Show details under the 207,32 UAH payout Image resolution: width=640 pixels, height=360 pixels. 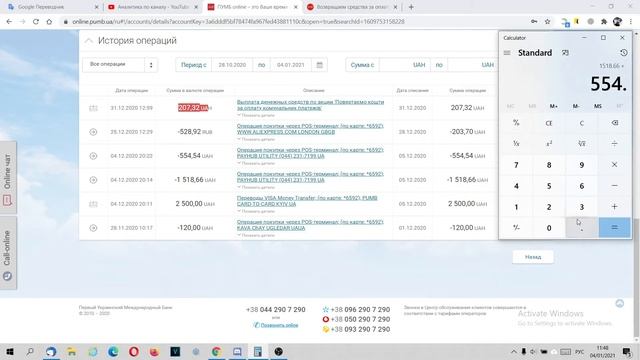tap(256, 116)
